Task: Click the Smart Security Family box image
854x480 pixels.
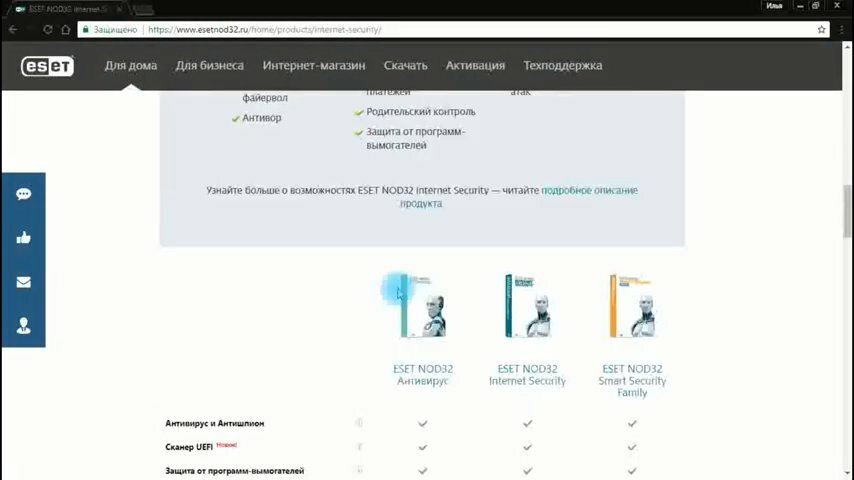Action: pyautogui.click(x=632, y=306)
